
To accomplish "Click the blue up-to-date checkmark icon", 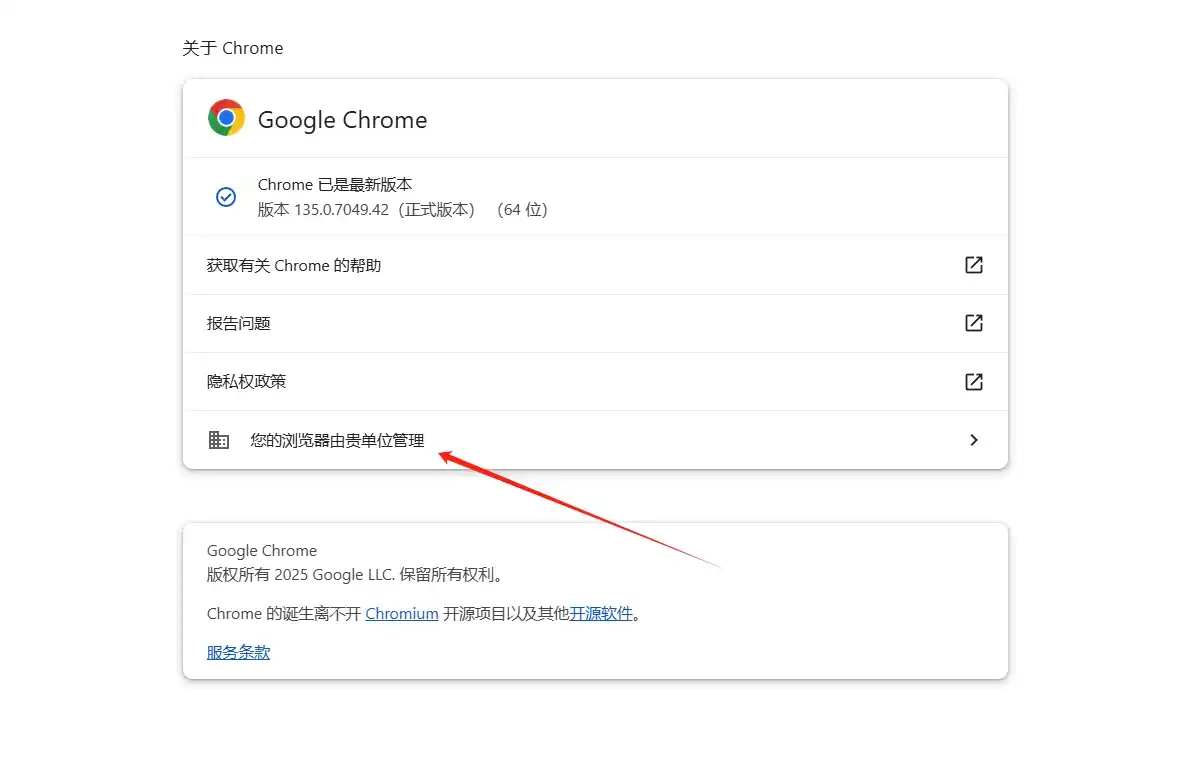I will tap(226, 197).
